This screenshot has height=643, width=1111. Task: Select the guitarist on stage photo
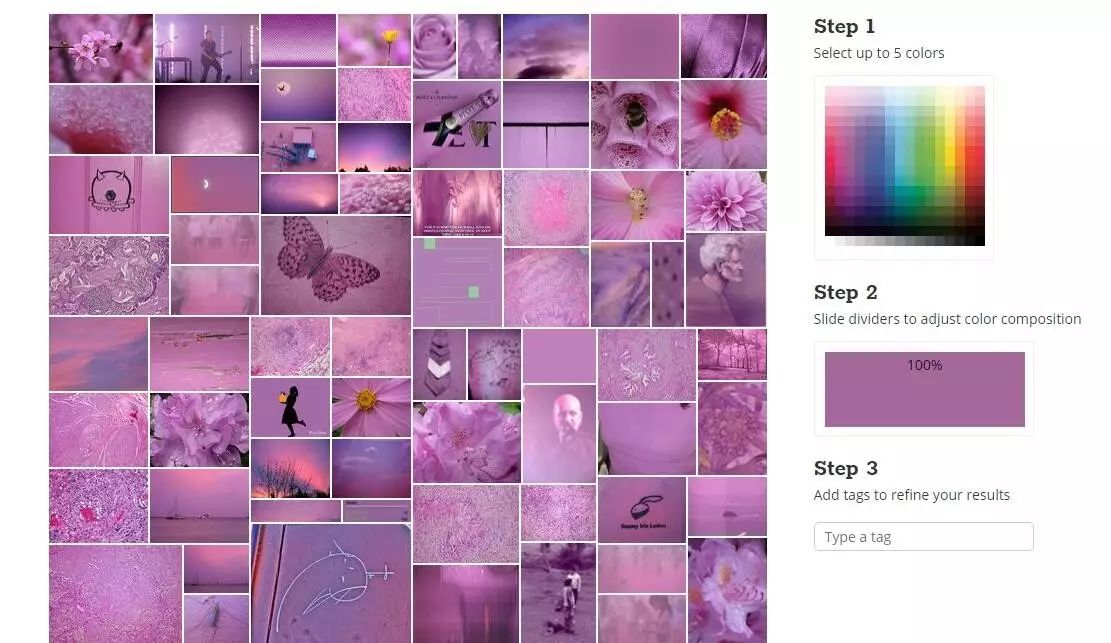pos(207,48)
